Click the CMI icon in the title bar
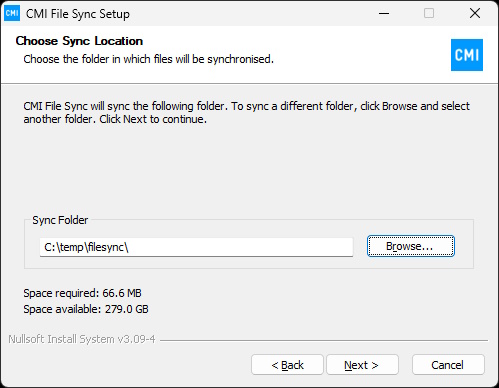499x388 pixels. (12, 13)
